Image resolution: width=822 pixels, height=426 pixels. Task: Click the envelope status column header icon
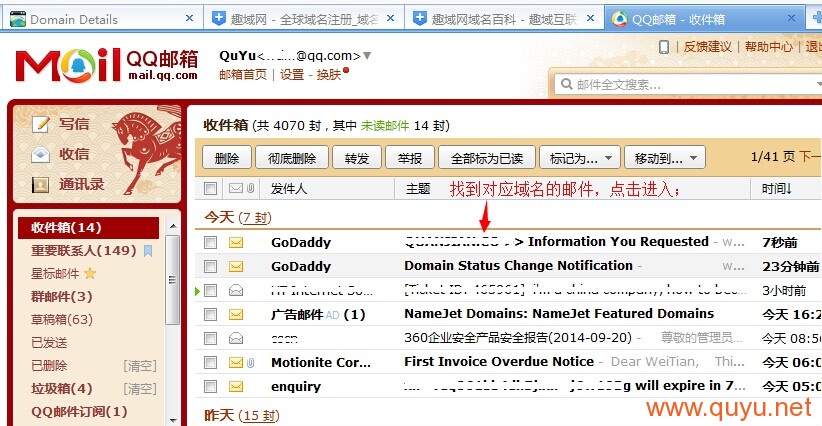[x=236, y=188]
